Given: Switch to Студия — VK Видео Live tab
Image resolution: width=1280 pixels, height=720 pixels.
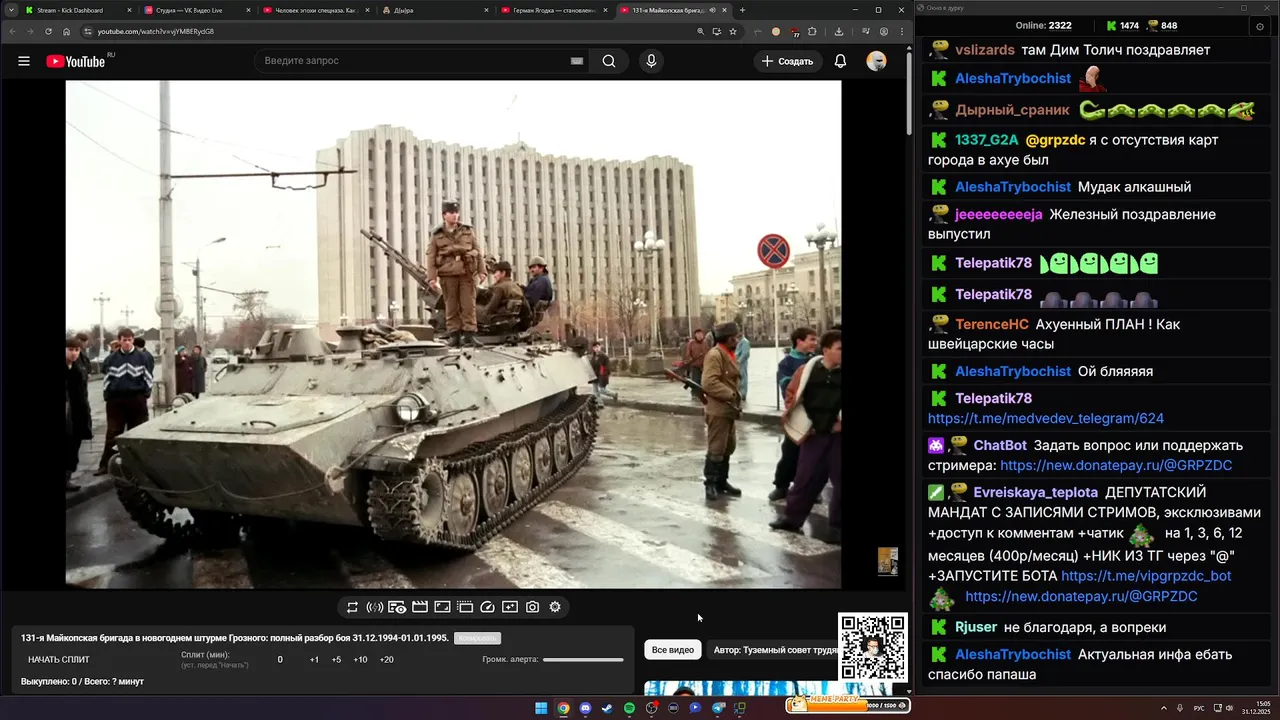Looking at the screenshot, I should pos(196,10).
